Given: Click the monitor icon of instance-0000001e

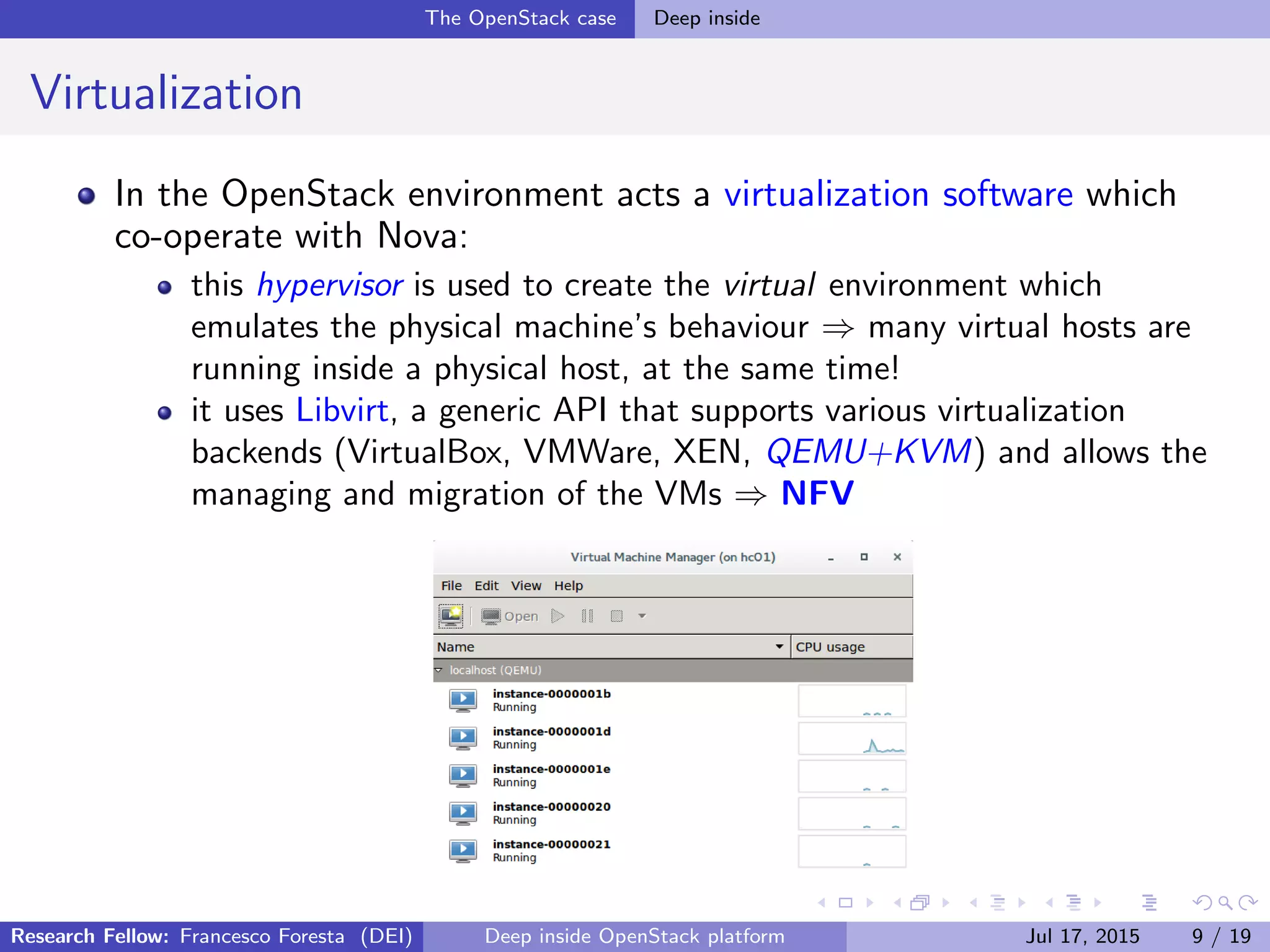Looking at the screenshot, I should pyautogui.click(x=463, y=775).
